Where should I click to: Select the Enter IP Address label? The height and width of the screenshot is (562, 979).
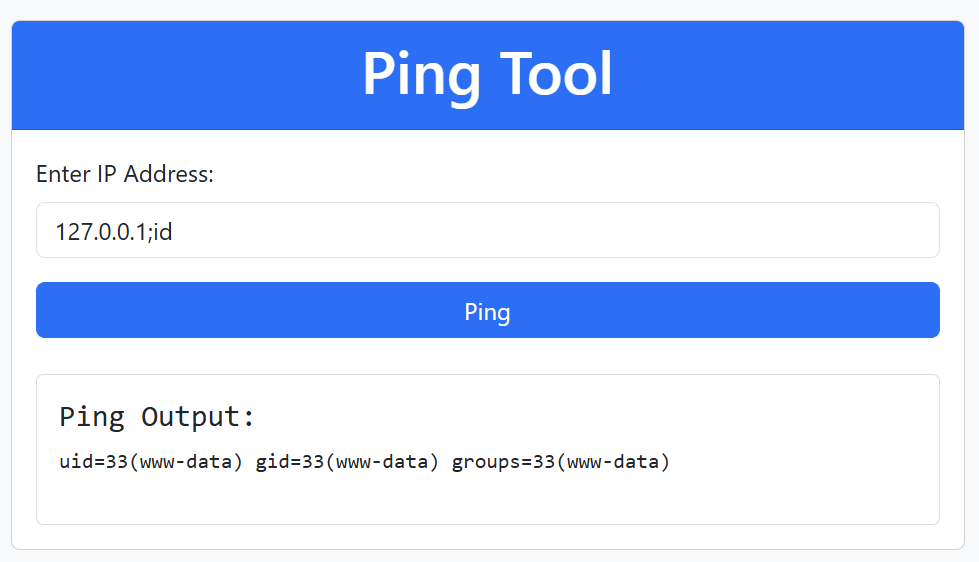tap(125, 174)
